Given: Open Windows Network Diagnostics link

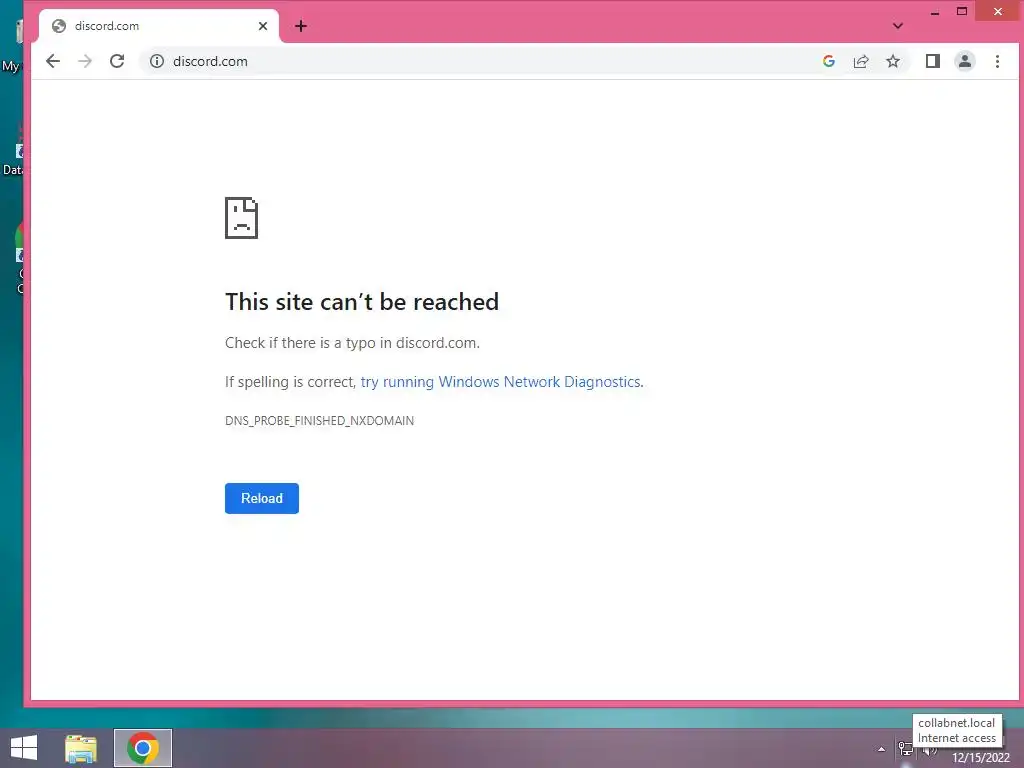Looking at the screenshot, I should click(x=502, y=382).
